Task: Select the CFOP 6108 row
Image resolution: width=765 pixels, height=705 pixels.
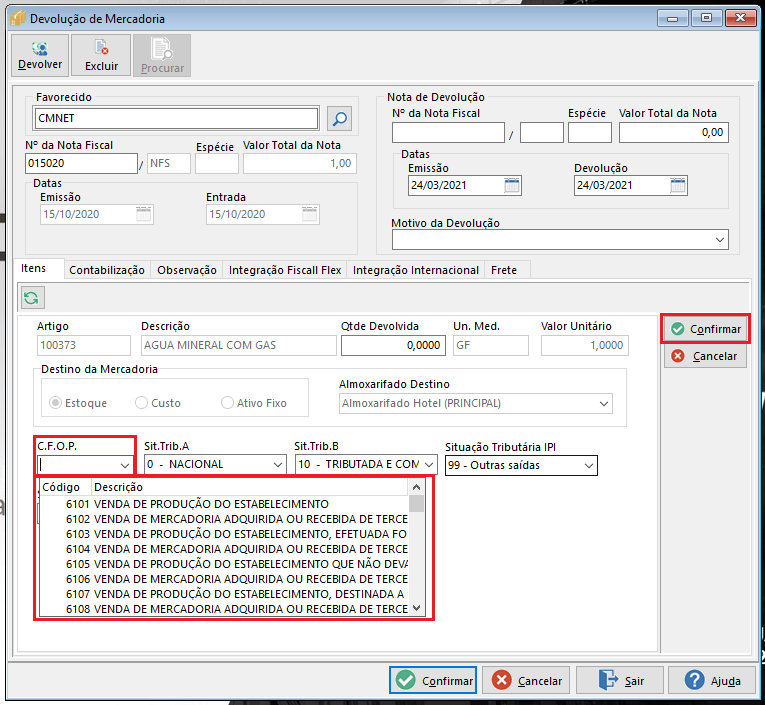Action: point(223,609)
